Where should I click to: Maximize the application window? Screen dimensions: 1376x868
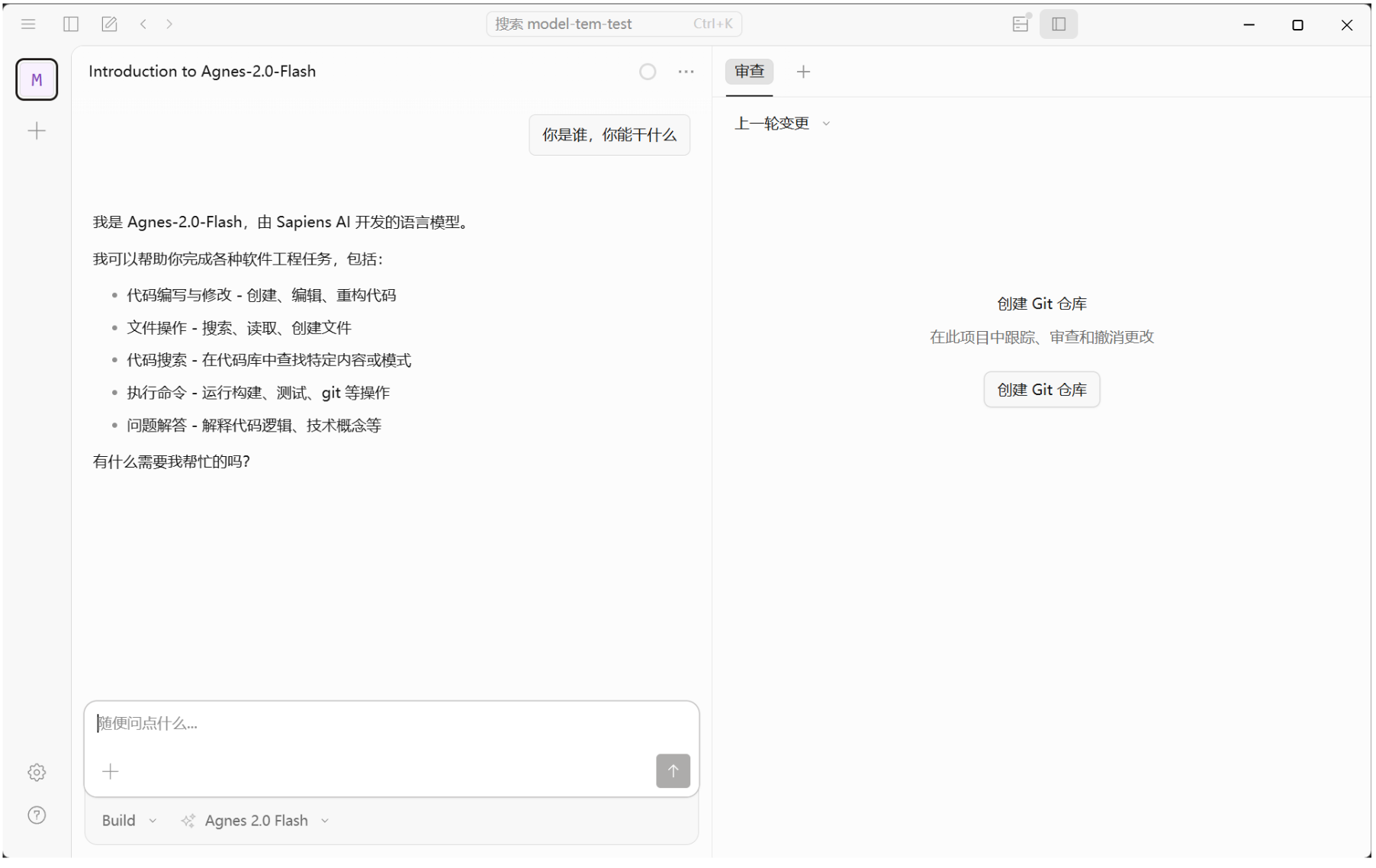coord(1297,24)
